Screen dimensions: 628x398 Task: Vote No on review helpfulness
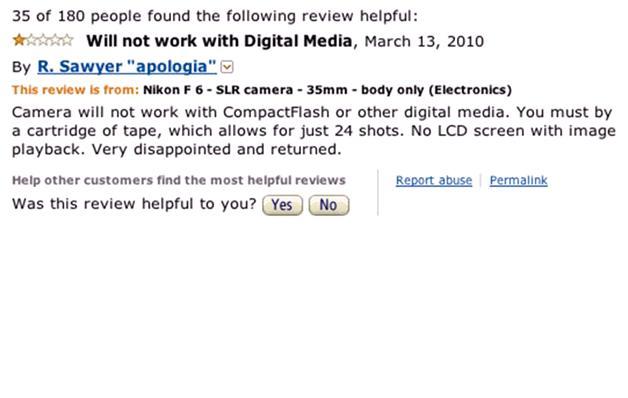click(x=329, y=205)
